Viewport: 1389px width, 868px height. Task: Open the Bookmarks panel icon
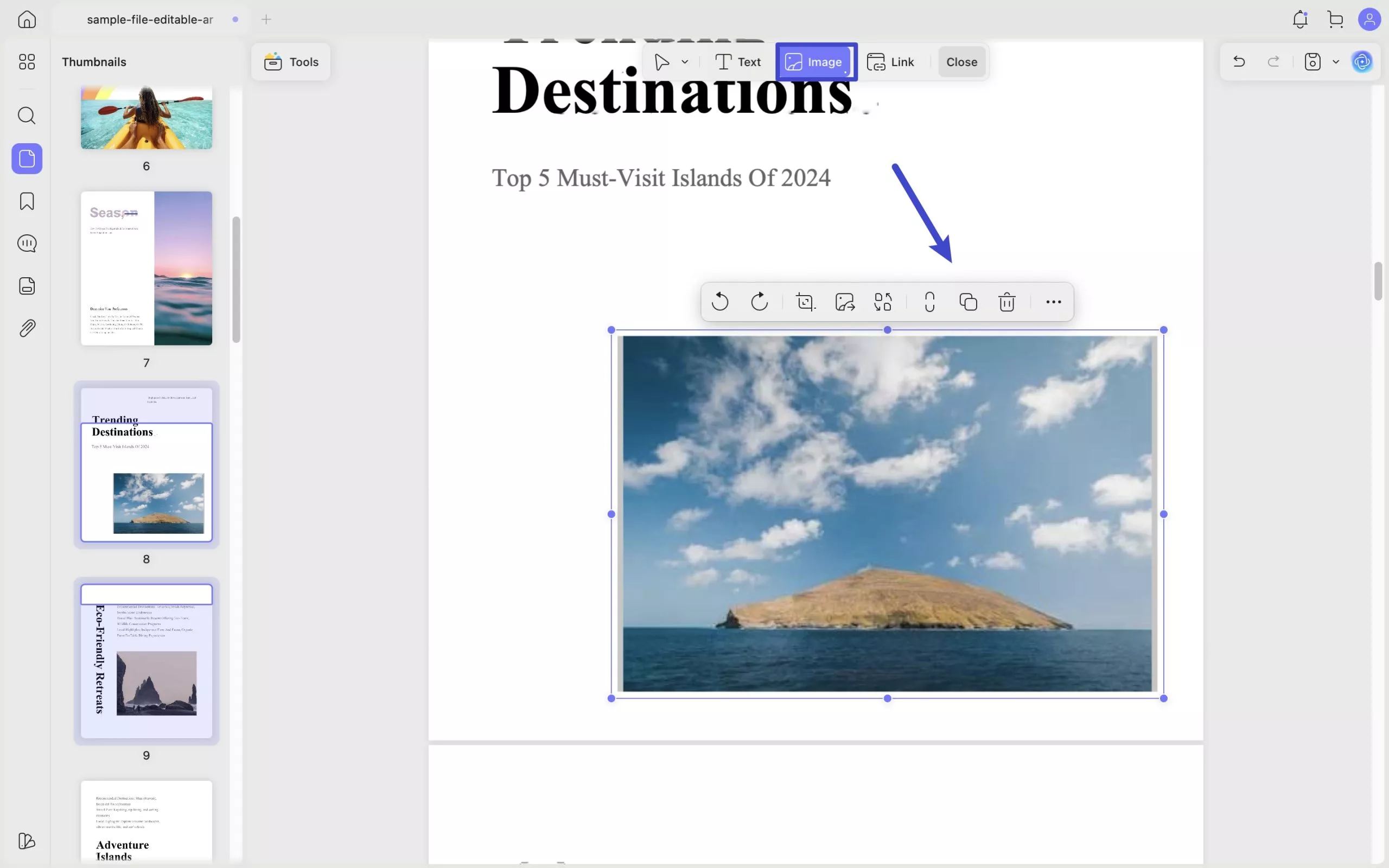click(27, 201)
